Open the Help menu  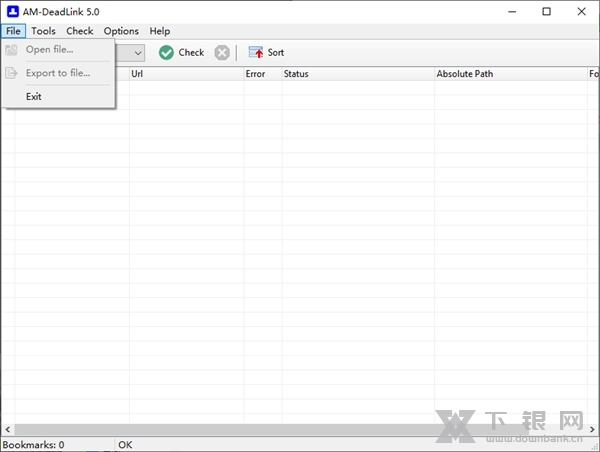[x=160, y=31]
